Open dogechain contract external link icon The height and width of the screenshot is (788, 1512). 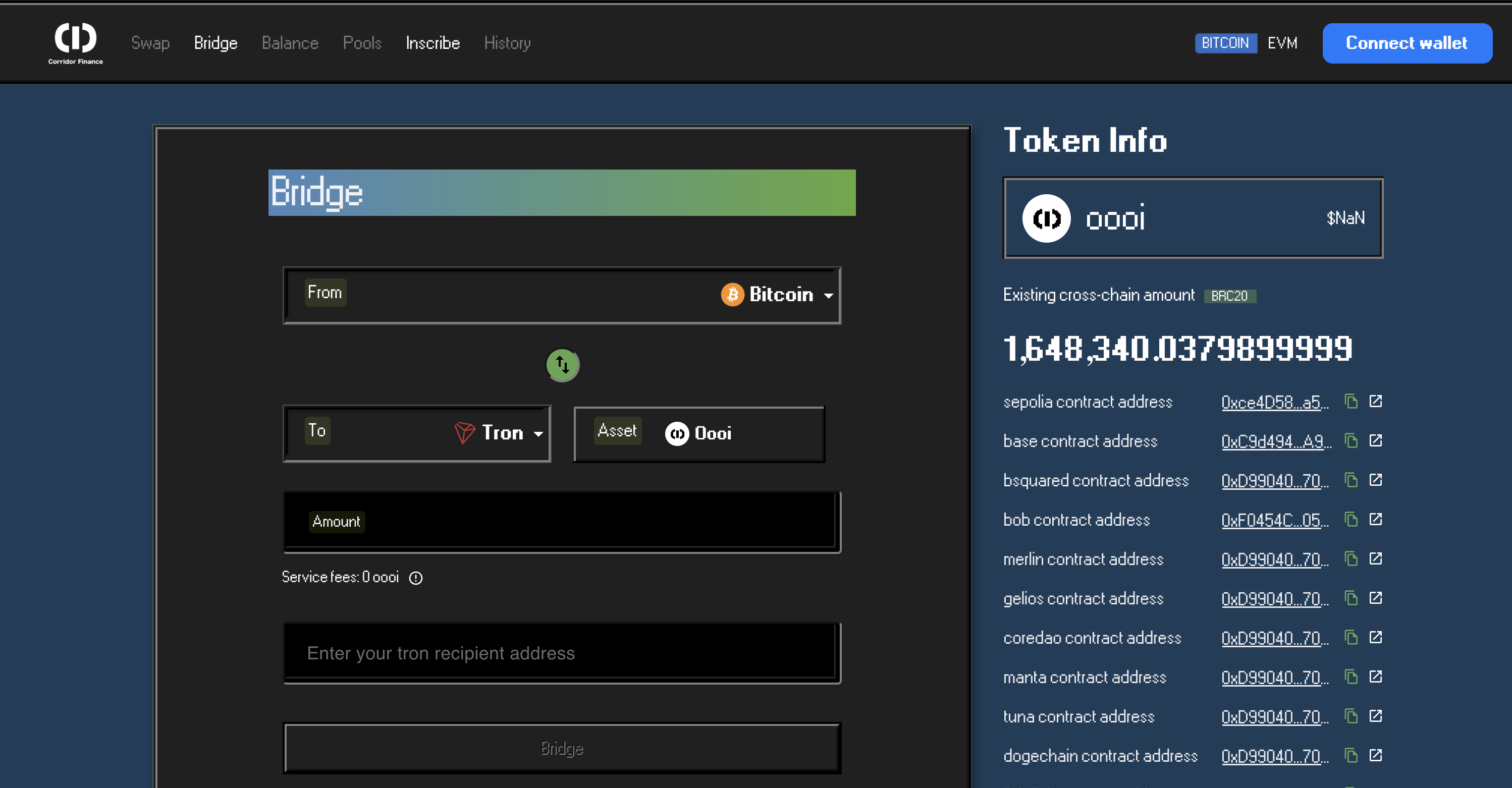pyautogui.click(x=1375, y=755)
